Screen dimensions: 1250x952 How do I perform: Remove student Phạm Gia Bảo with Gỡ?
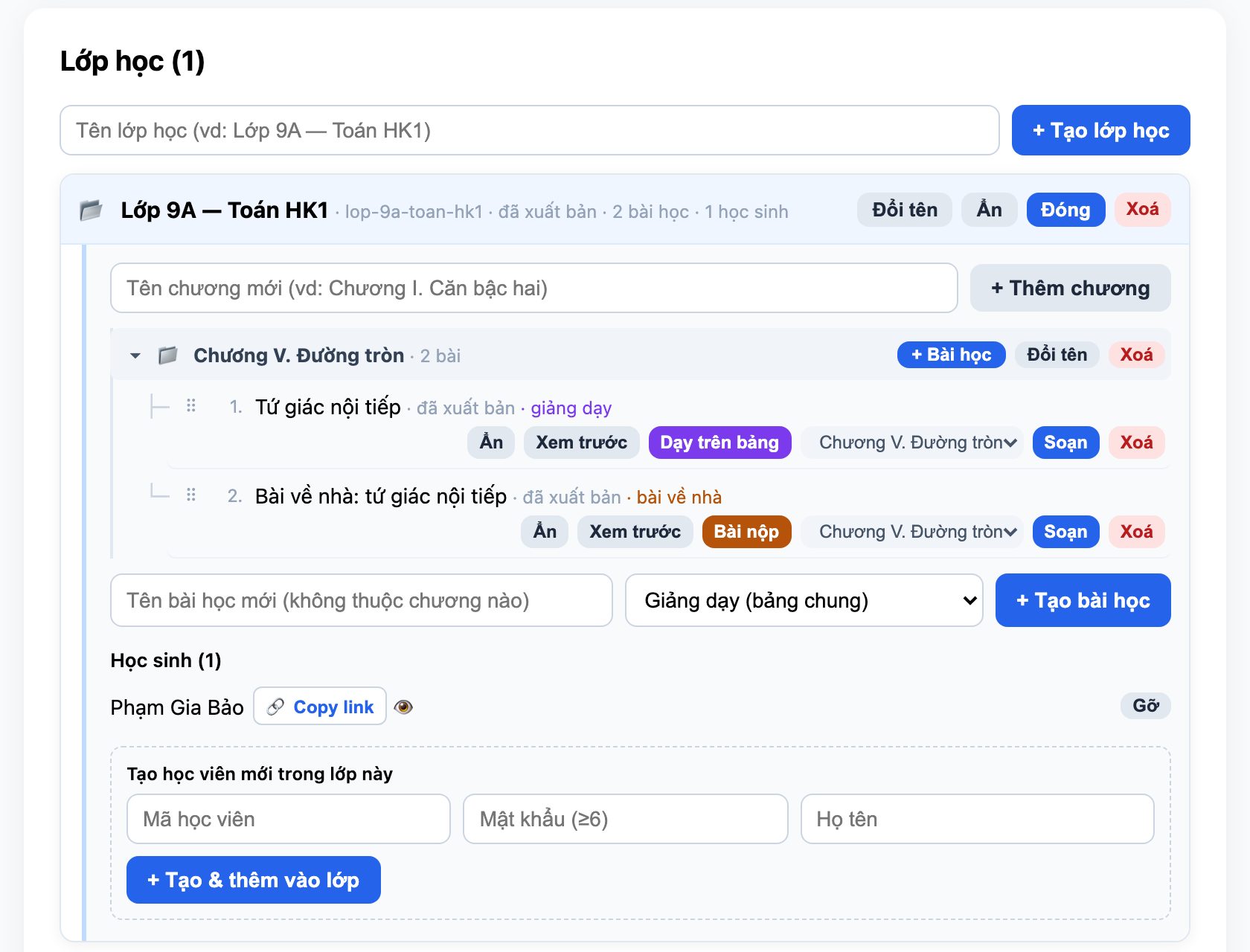pyautogui.click(x=1145, y=706)
